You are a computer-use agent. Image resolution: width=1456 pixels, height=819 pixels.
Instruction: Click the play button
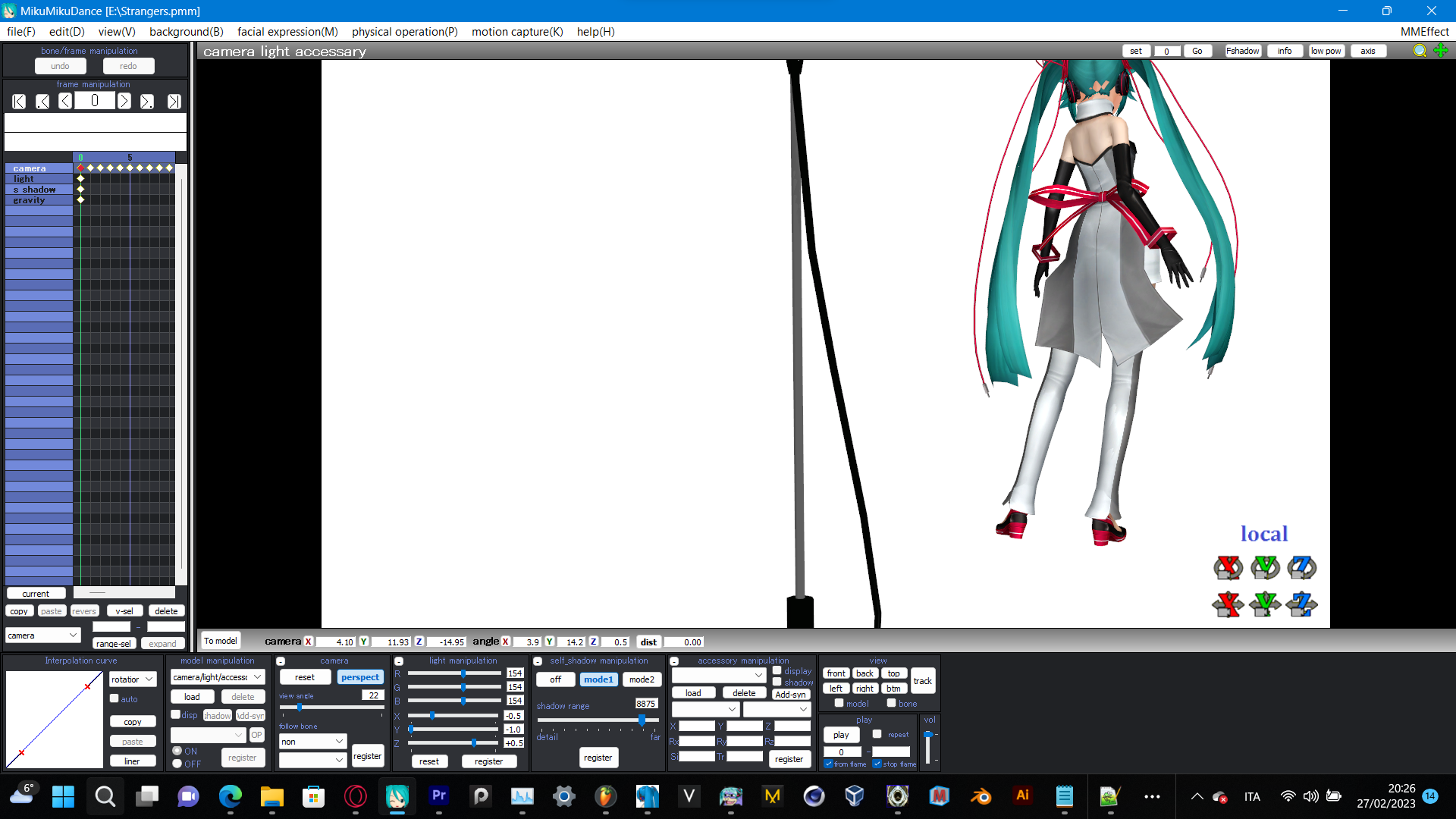coord(841,735)
